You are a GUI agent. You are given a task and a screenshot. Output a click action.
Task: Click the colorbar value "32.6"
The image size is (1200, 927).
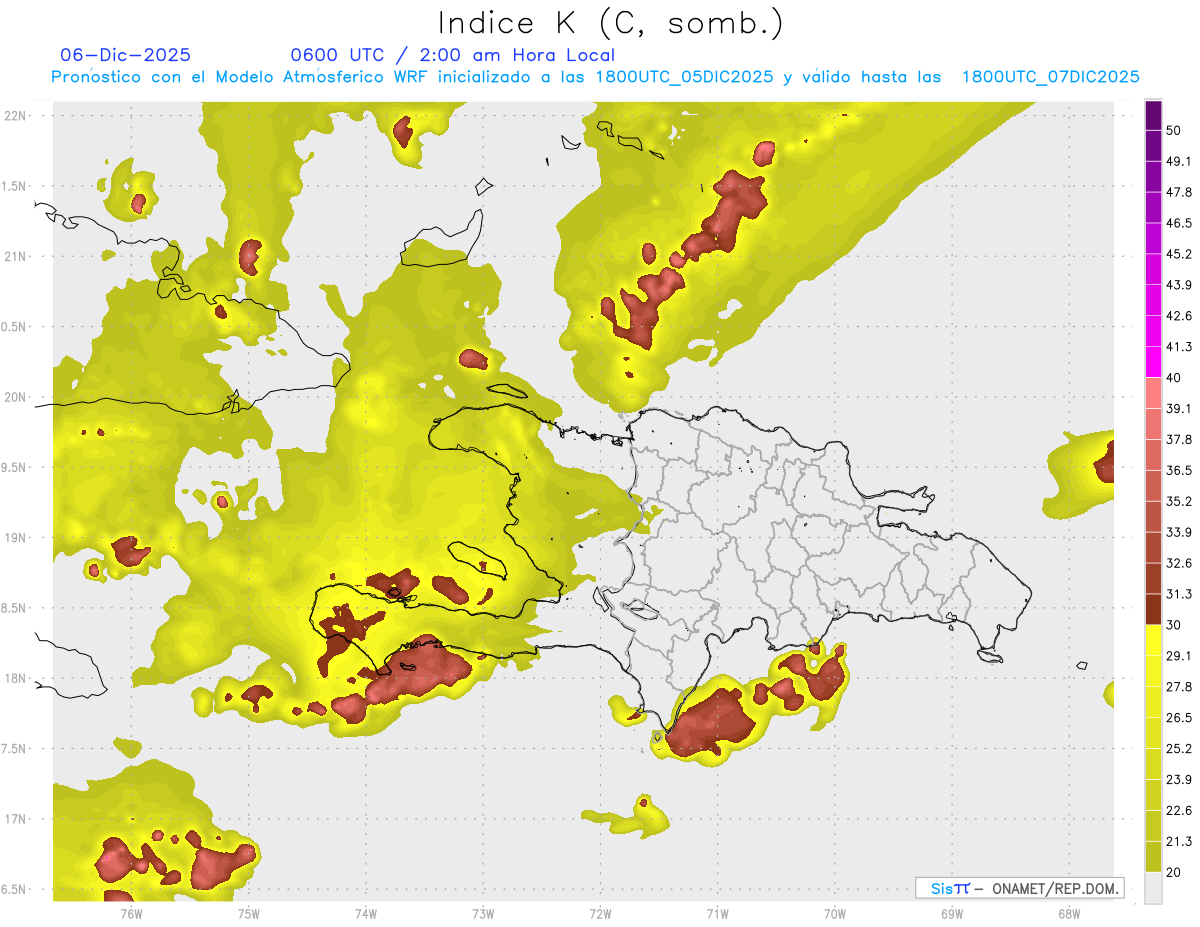click(1178, 563)
